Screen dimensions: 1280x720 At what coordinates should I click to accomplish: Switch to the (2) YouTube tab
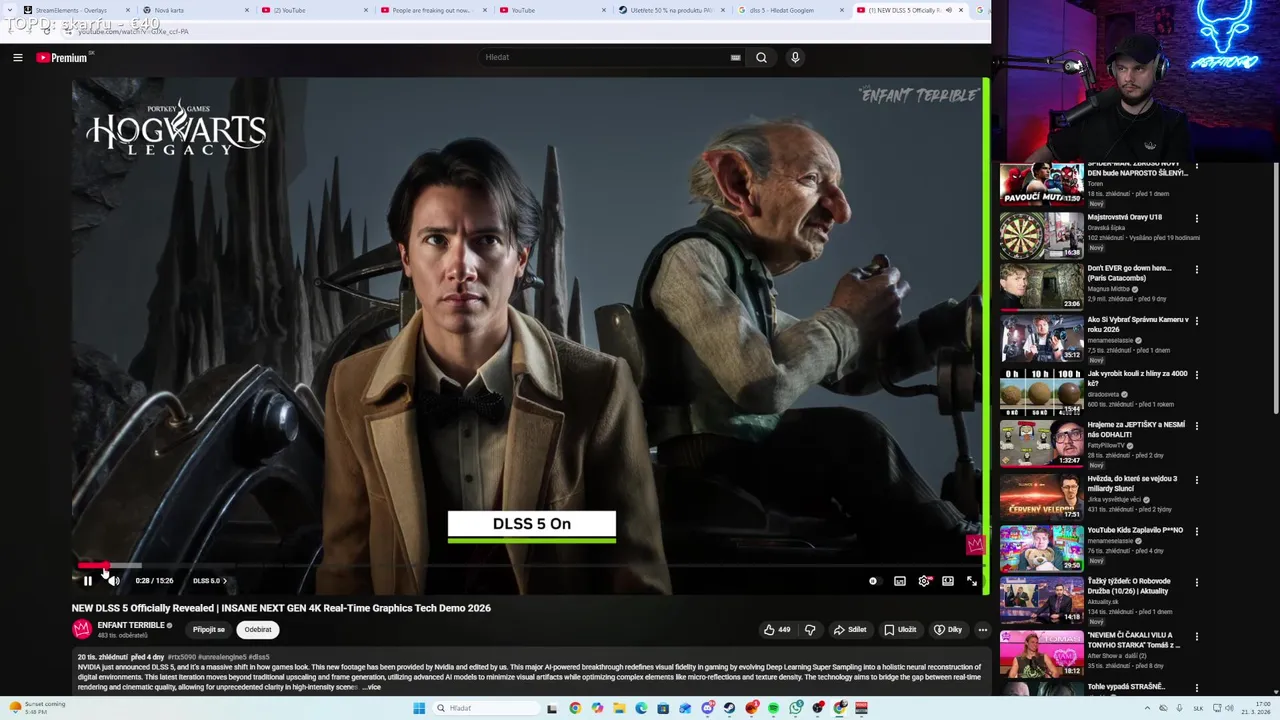(x=313, y=10)
